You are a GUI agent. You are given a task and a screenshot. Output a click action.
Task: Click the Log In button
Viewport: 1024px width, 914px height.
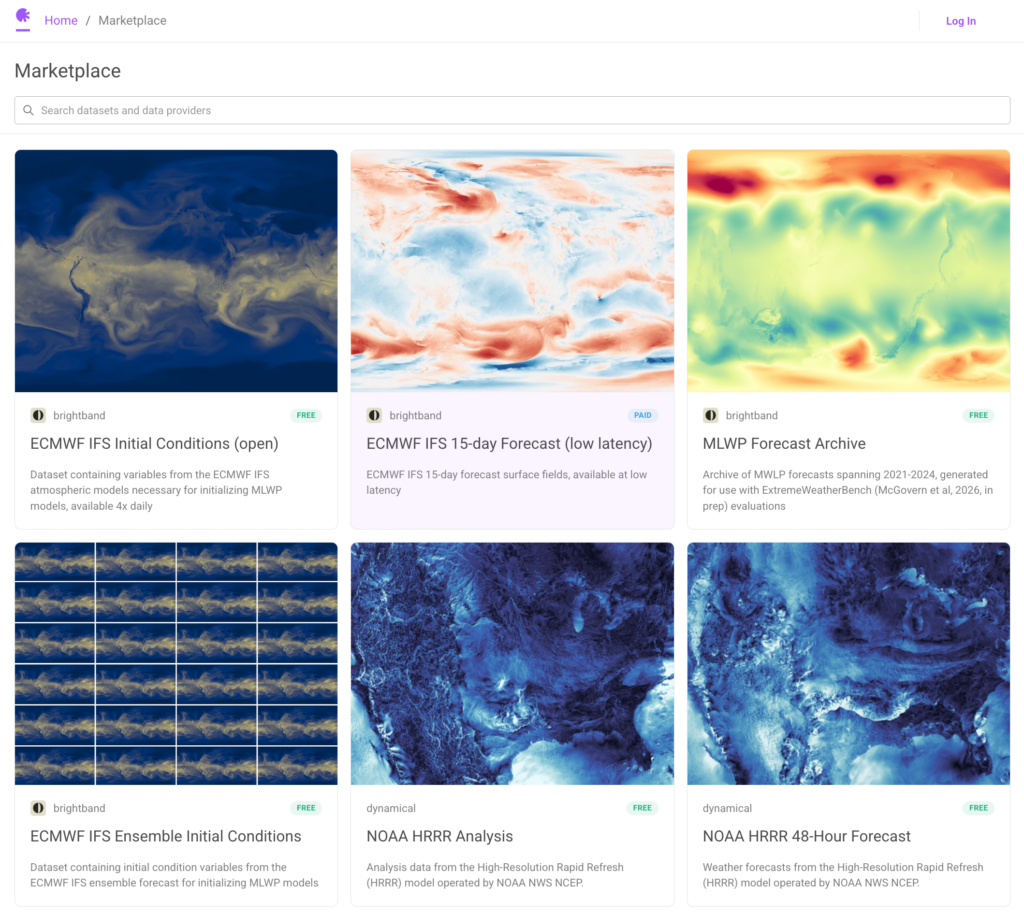click(x=960, y=20)
